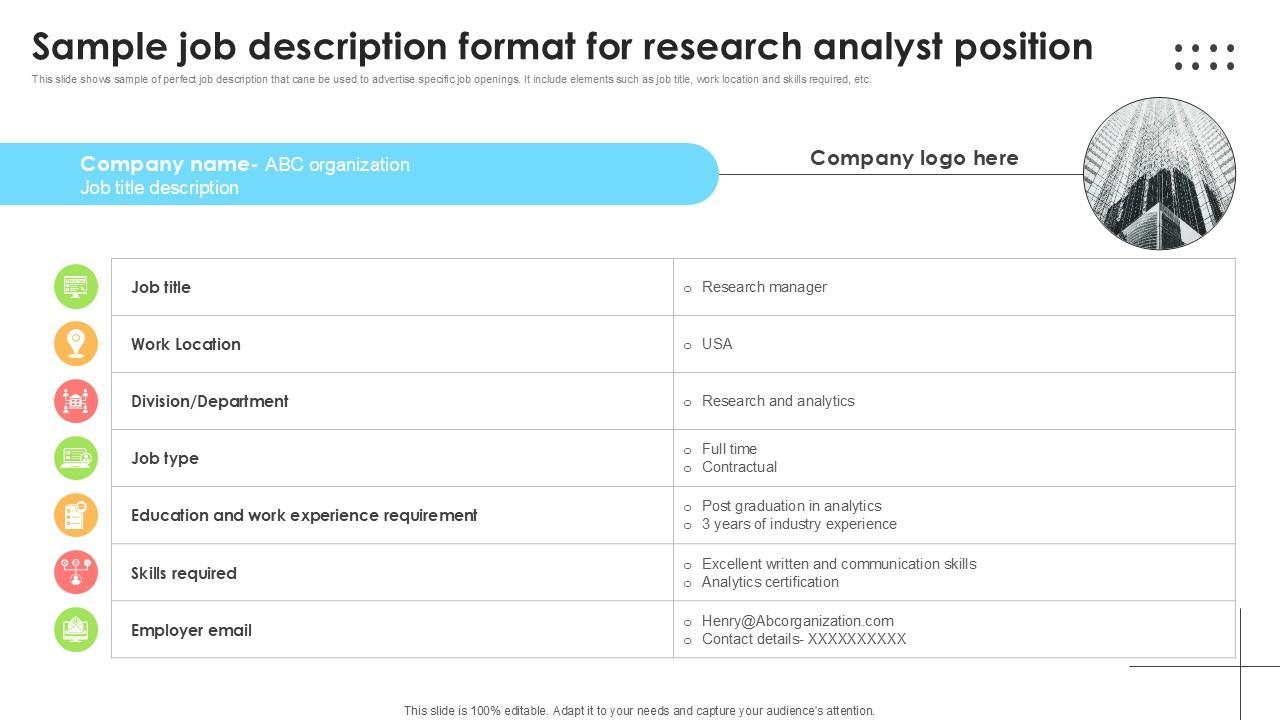Select the 'Research and analytics' entry

(778, 401)
